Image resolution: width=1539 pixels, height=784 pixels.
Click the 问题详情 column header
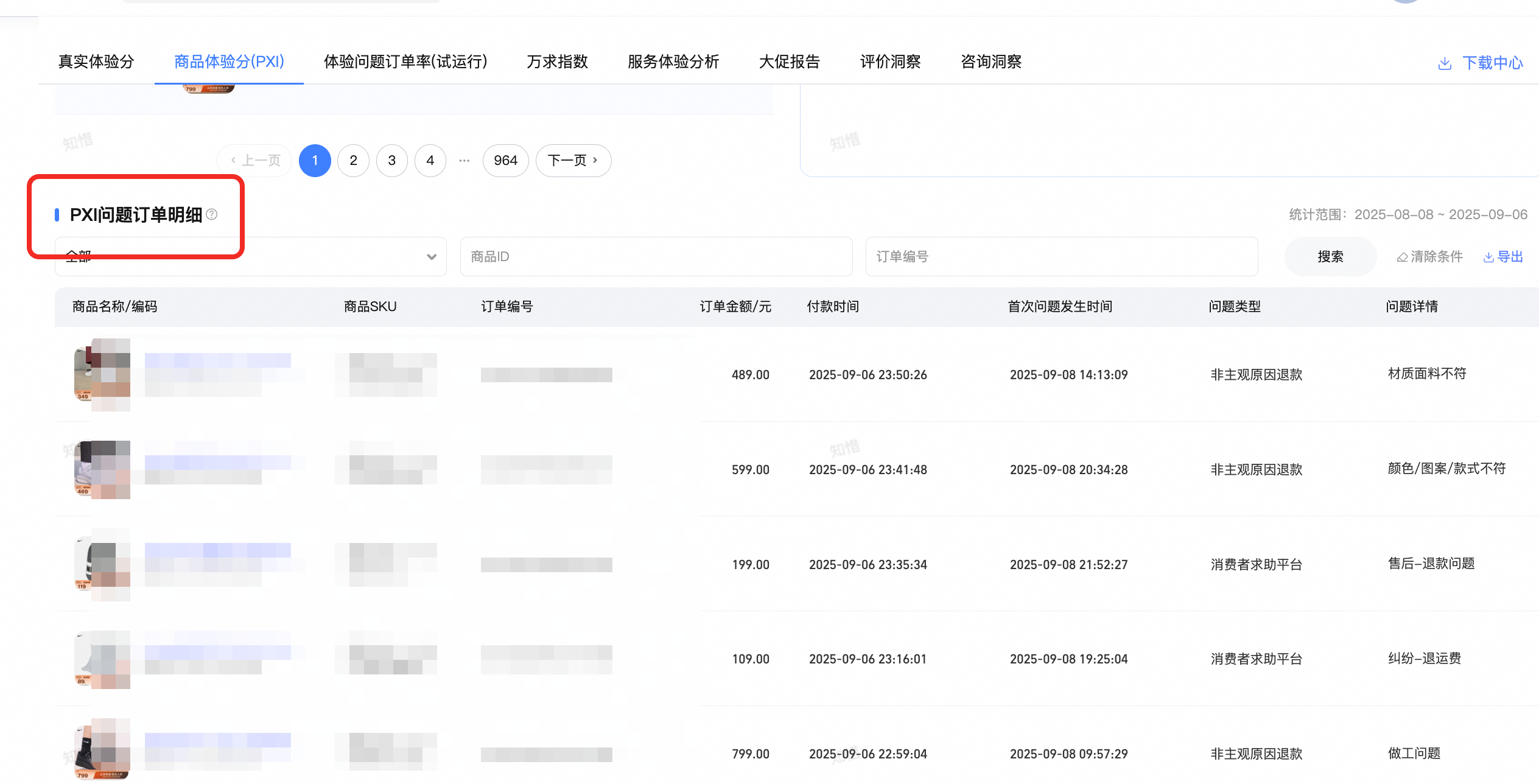(x=1412, y=306)
